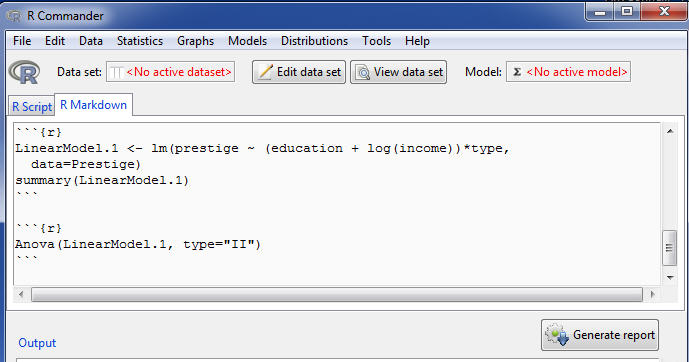689x362 pixels.
Task: Click the 'Data set:' label
Action: tap(80, 72)
